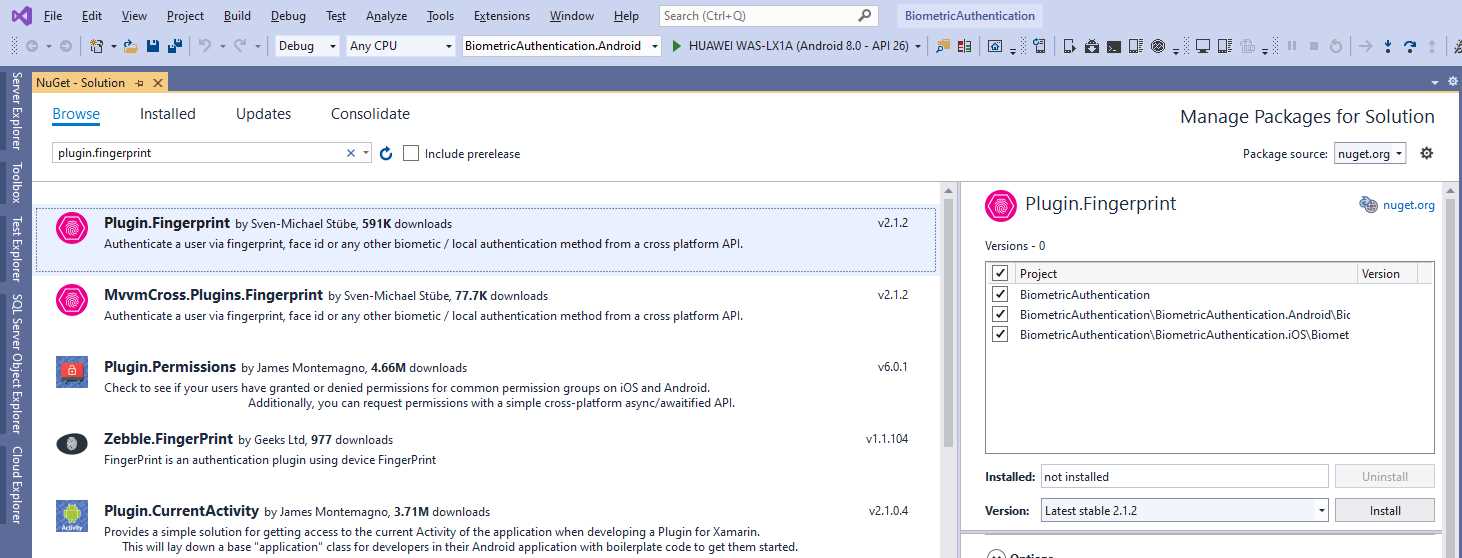The width and height of the screenshot is (1462, 558).
Task: Click the Save toolbar icon
Action: [x=153, y=46]
